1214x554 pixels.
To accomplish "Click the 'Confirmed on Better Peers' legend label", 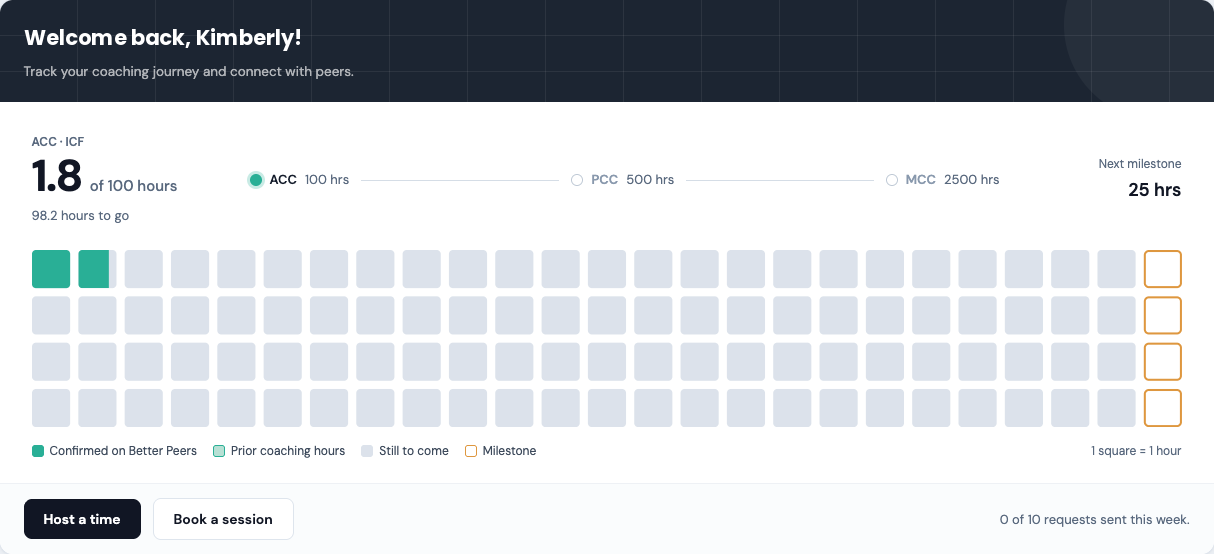I will (123, 451).
